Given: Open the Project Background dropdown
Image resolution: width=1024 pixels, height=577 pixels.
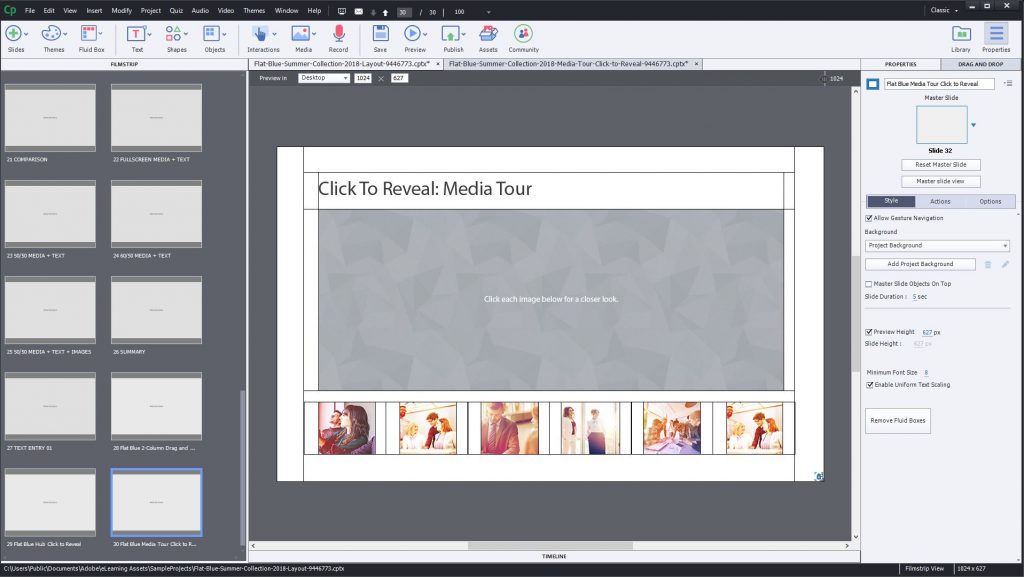Looking at the screenshot, I should 937,245.
